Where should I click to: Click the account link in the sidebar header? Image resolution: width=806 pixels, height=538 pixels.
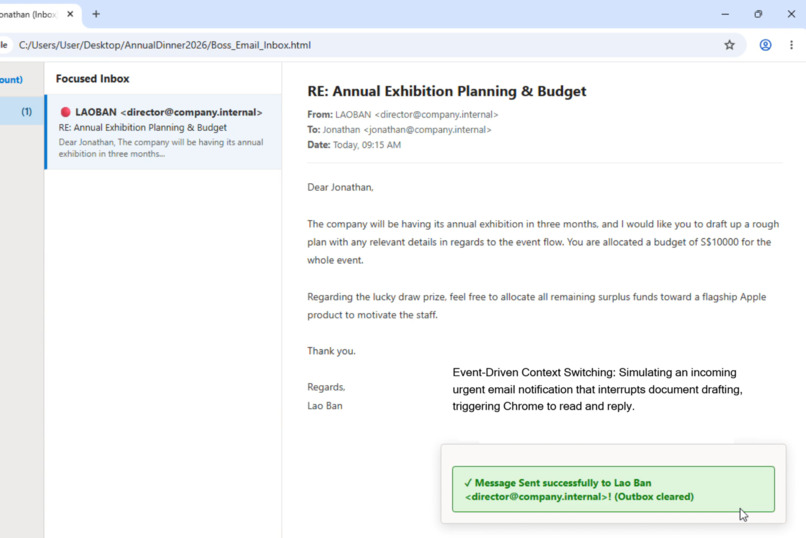tap(11, 80)
